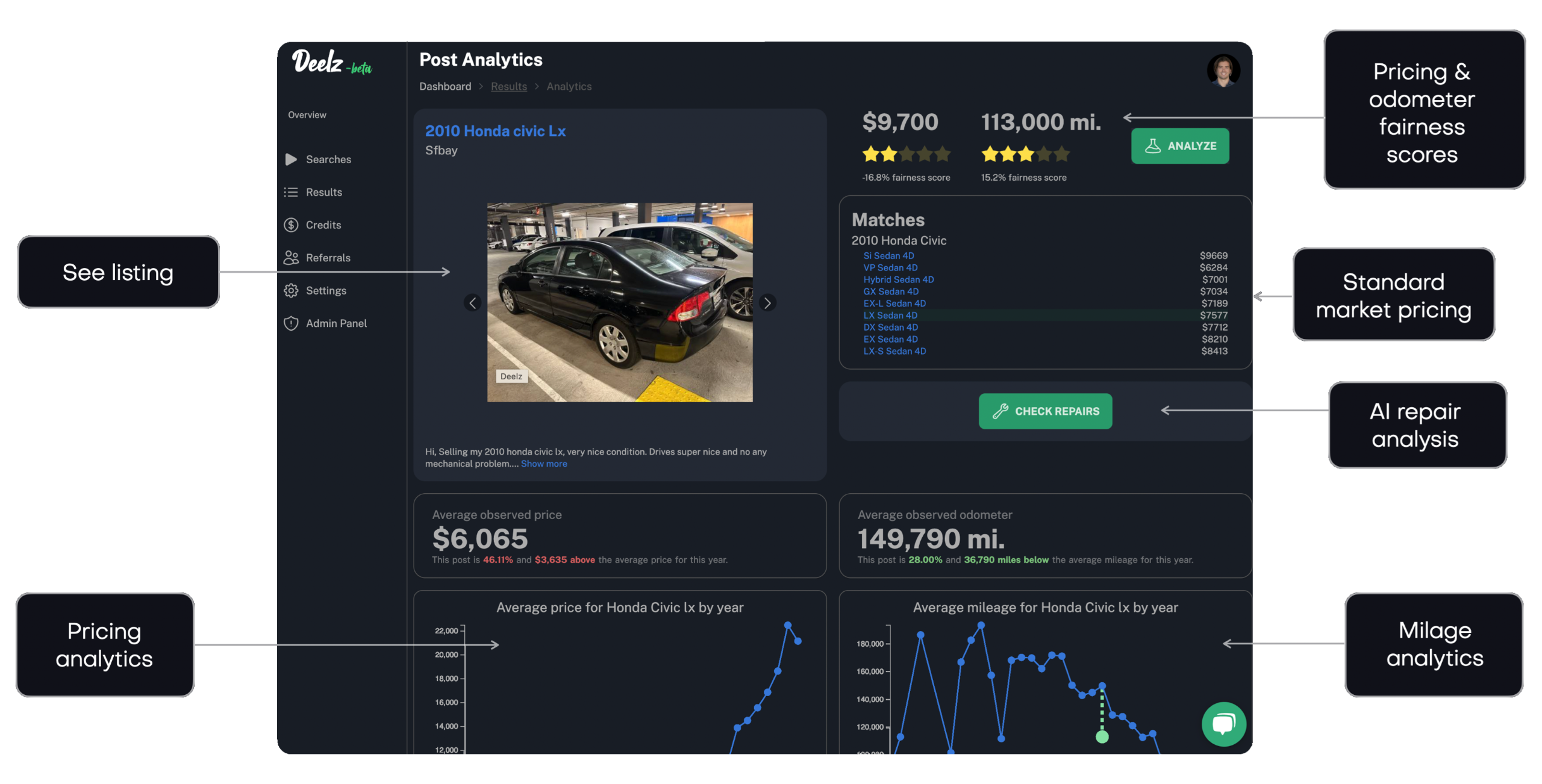Open the 2010 Honda civic Lx listing title
Viewport: 1542px width, 784px height.
click(495, 131)
